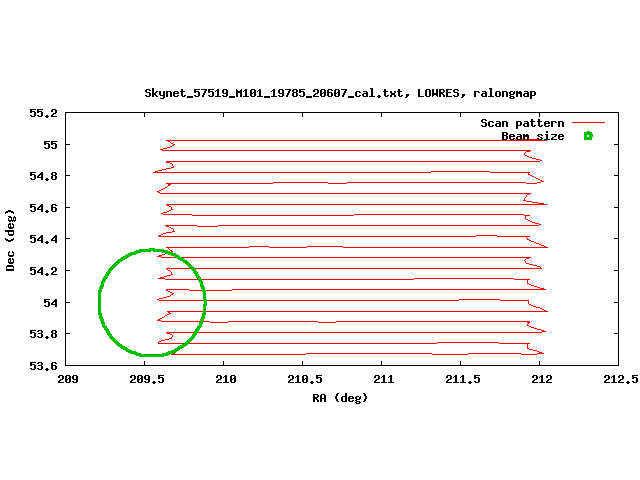
Task: Click the y-axis tick label 54.6
Action: (x=43, y=208)
